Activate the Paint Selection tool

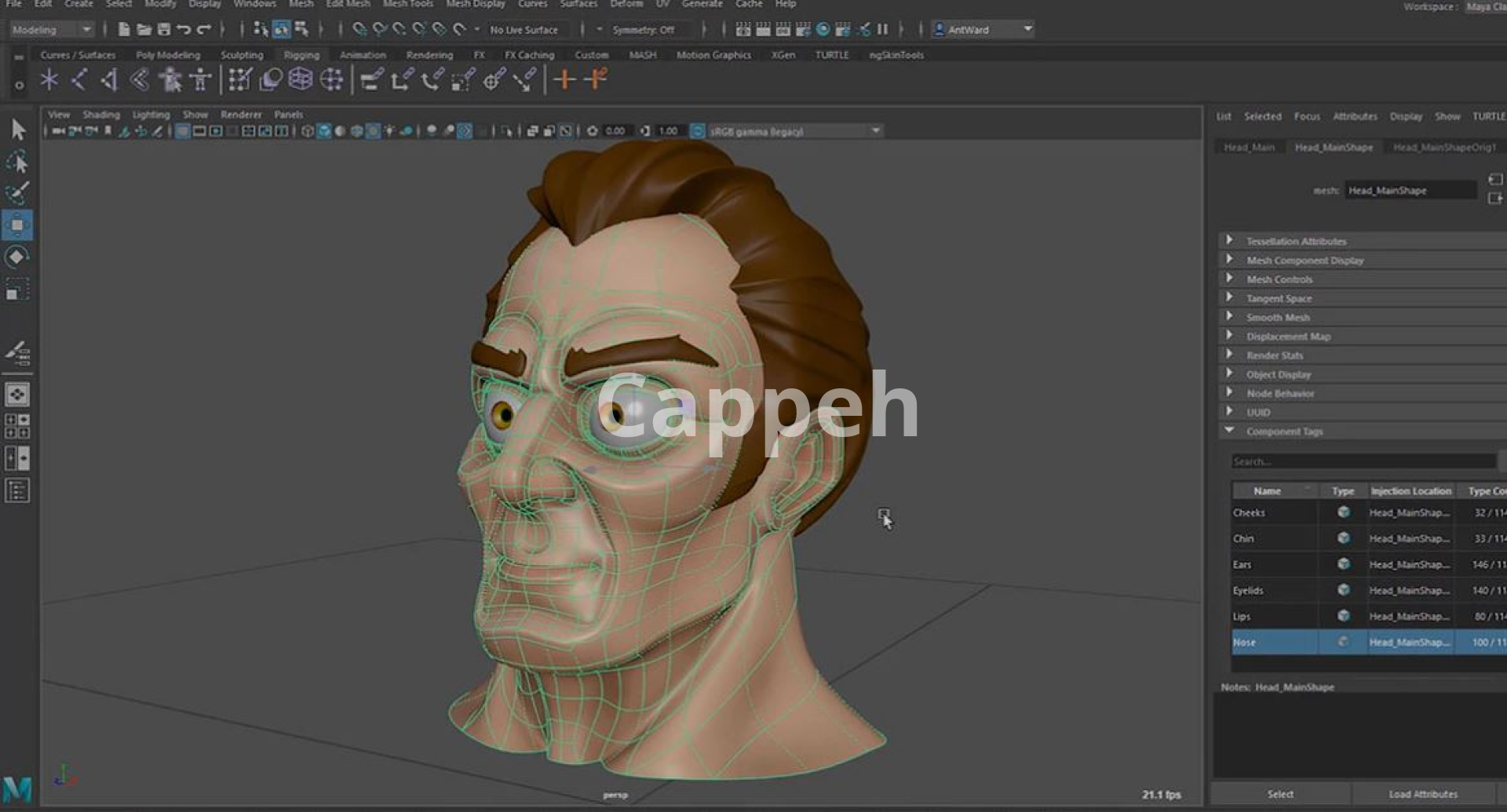17,194
